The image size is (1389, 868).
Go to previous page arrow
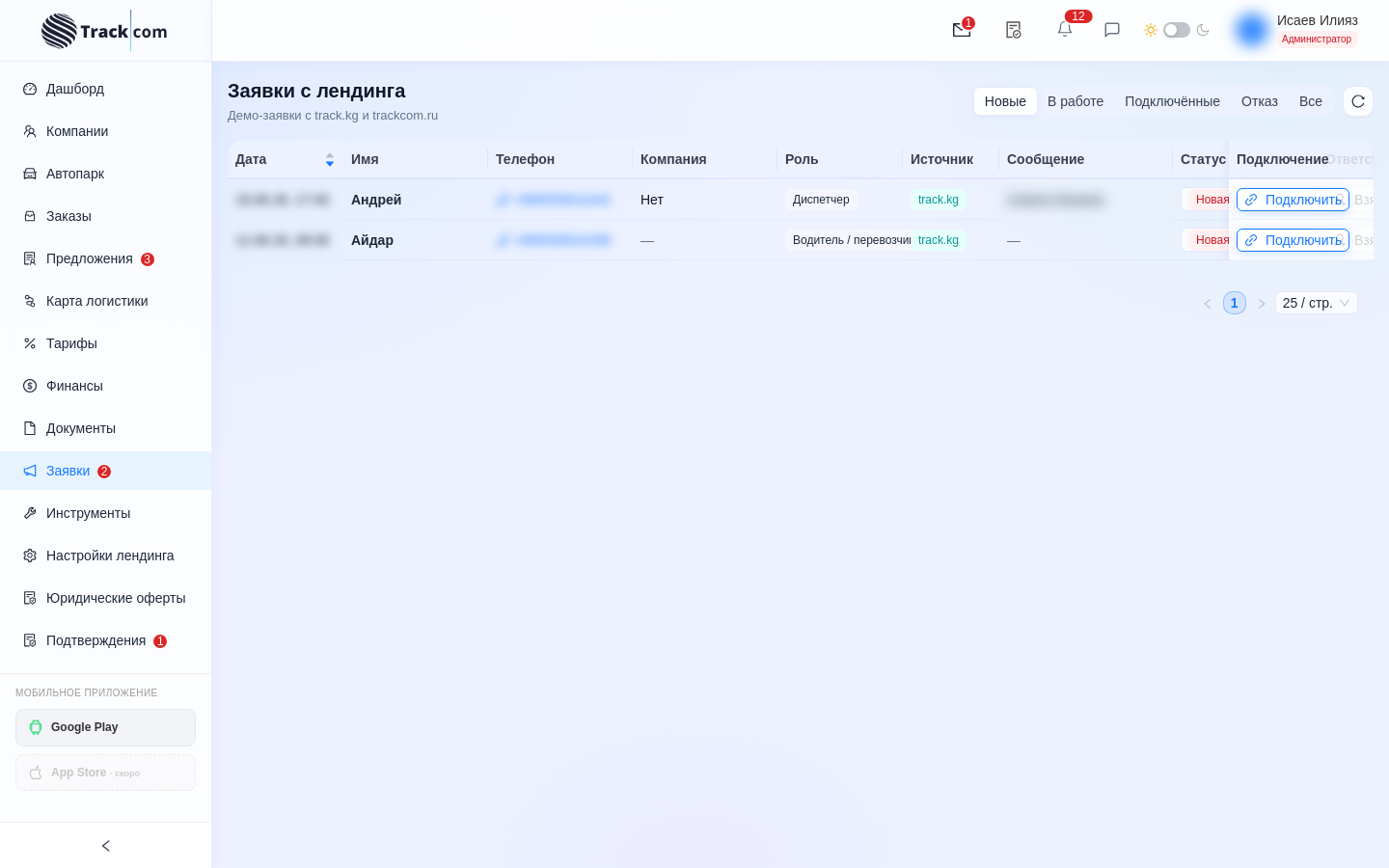(1208, 303)
